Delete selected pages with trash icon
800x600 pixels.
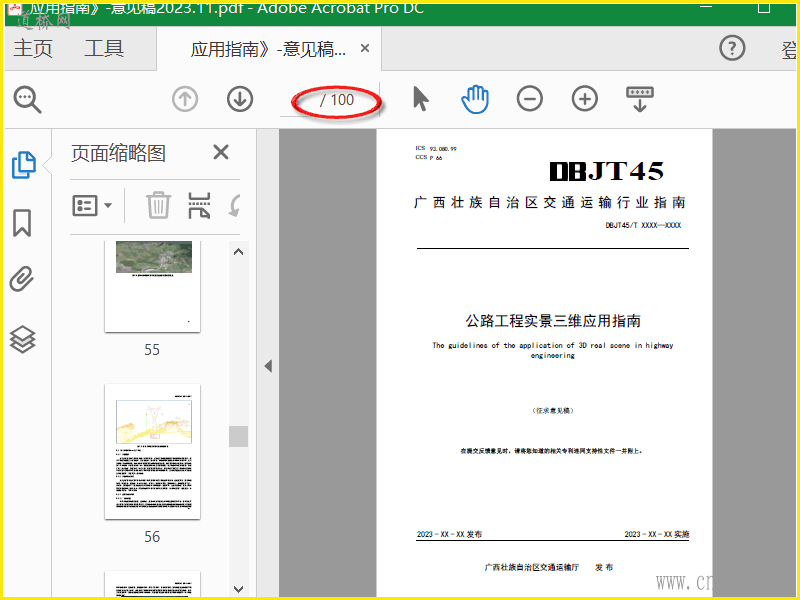(158, 205)
